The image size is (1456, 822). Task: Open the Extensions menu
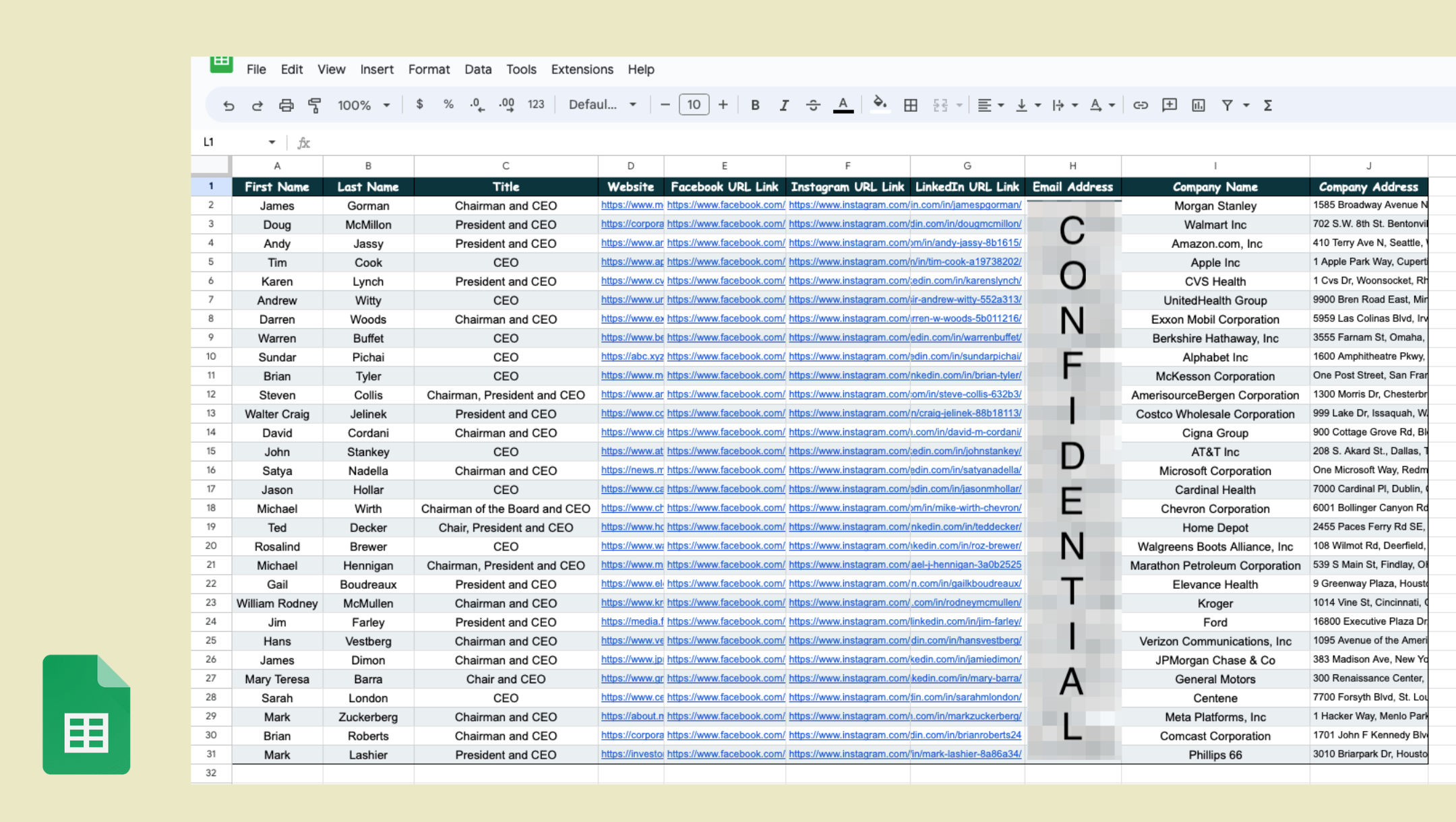point(582,69)
